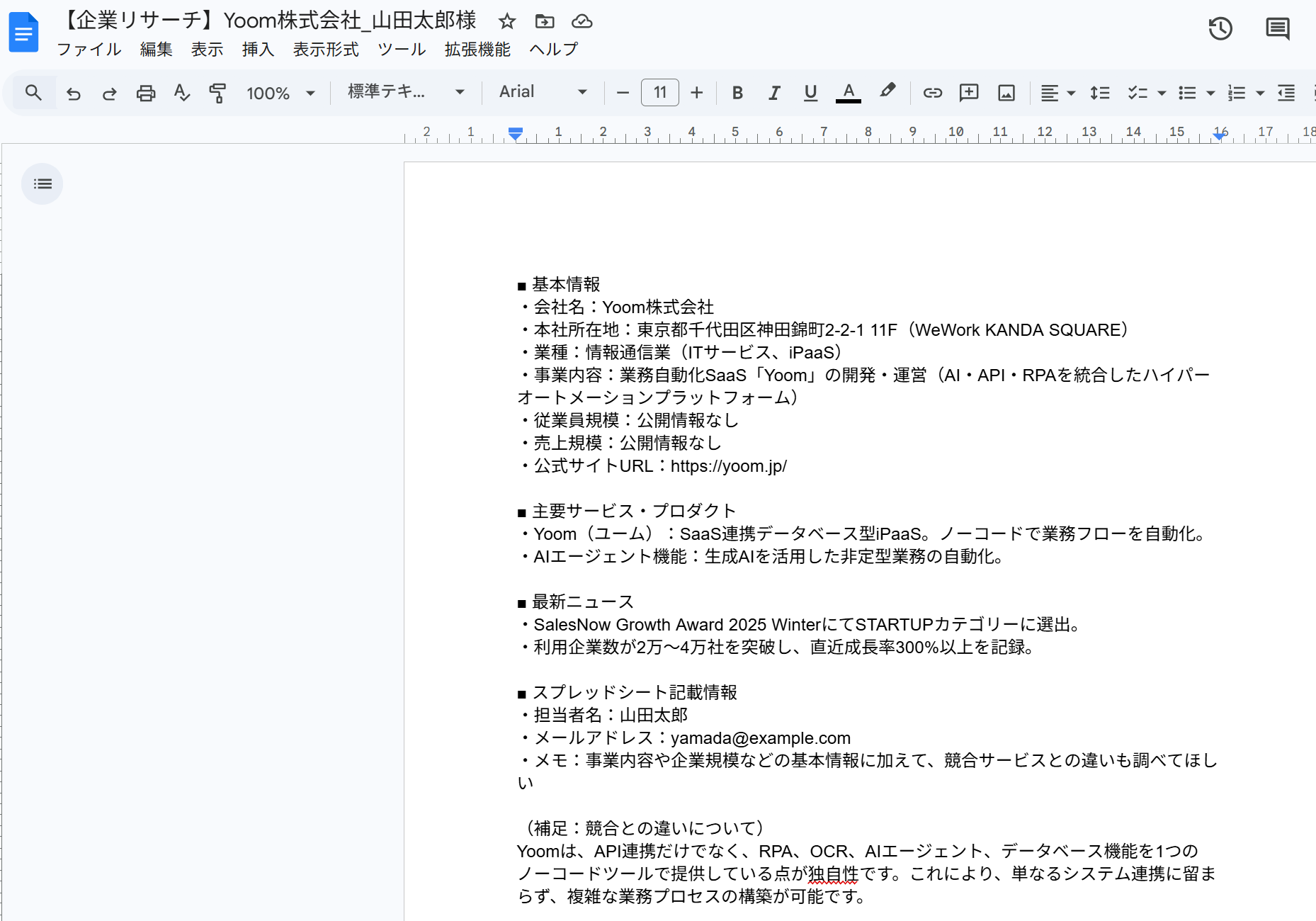Check cloud save status icon
Viewport: 1316px width, 921px height.
click(582, 21)
